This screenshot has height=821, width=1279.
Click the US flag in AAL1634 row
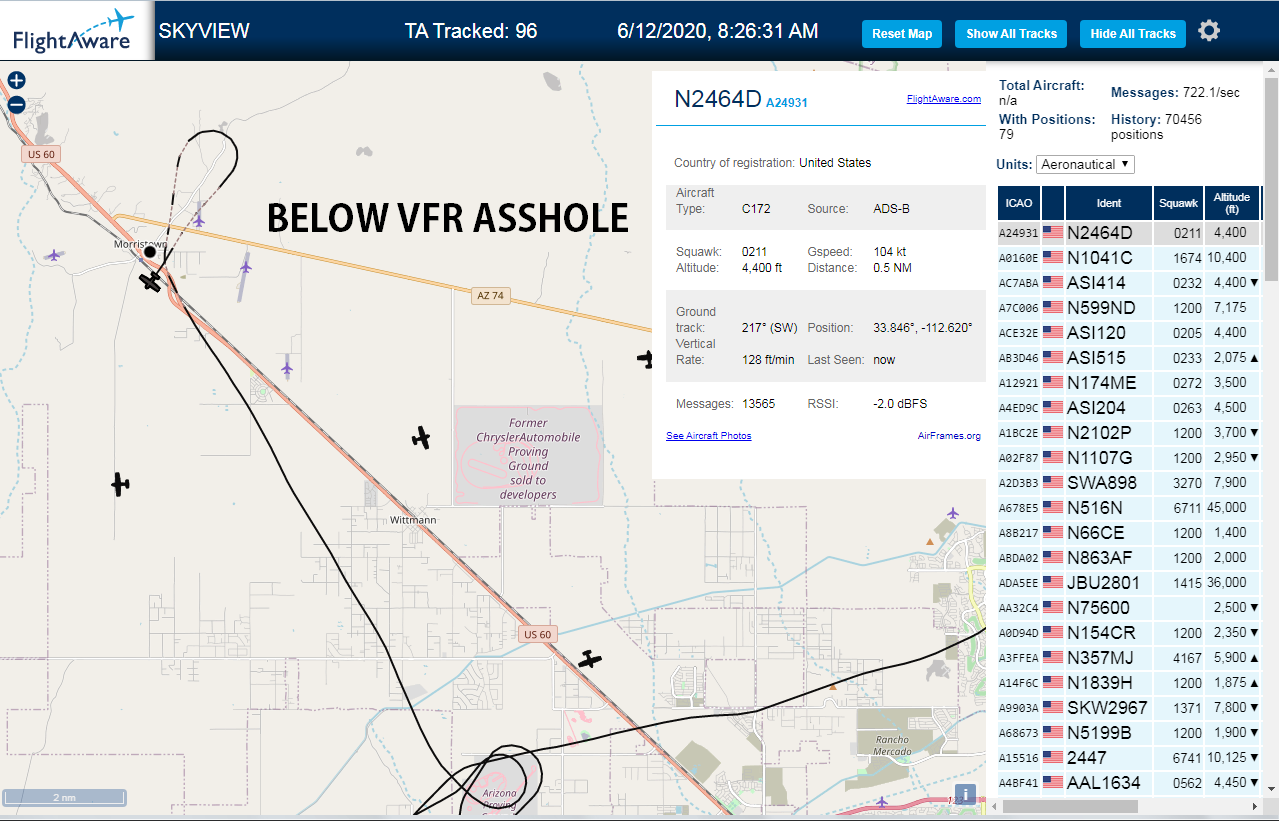1053,783
